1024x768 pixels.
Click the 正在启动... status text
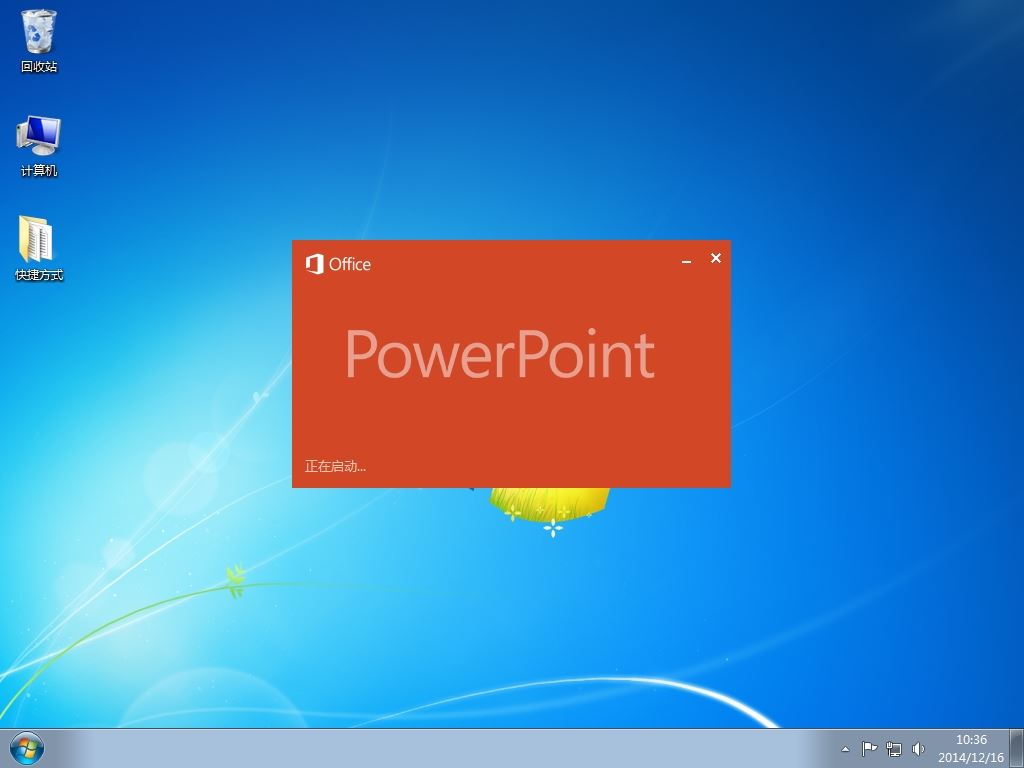[x=335, y=466]
